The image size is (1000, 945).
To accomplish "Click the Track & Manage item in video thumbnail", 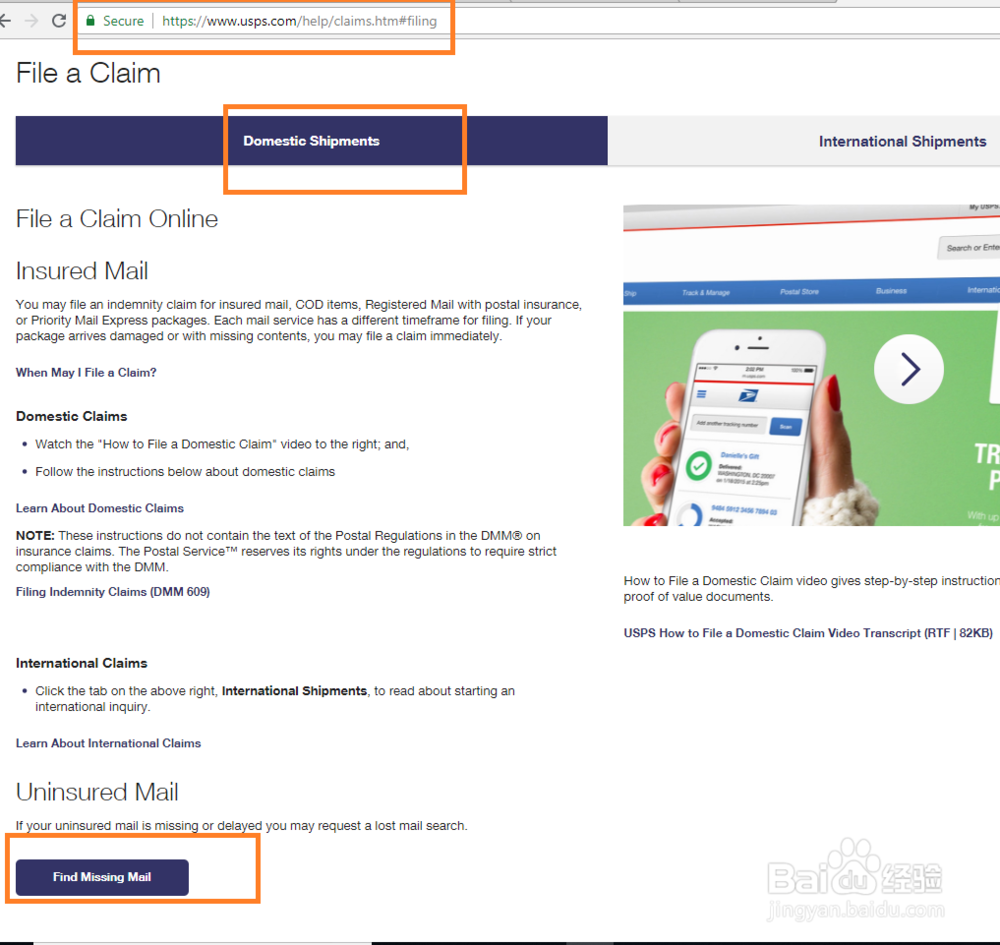I will [706, 293].
